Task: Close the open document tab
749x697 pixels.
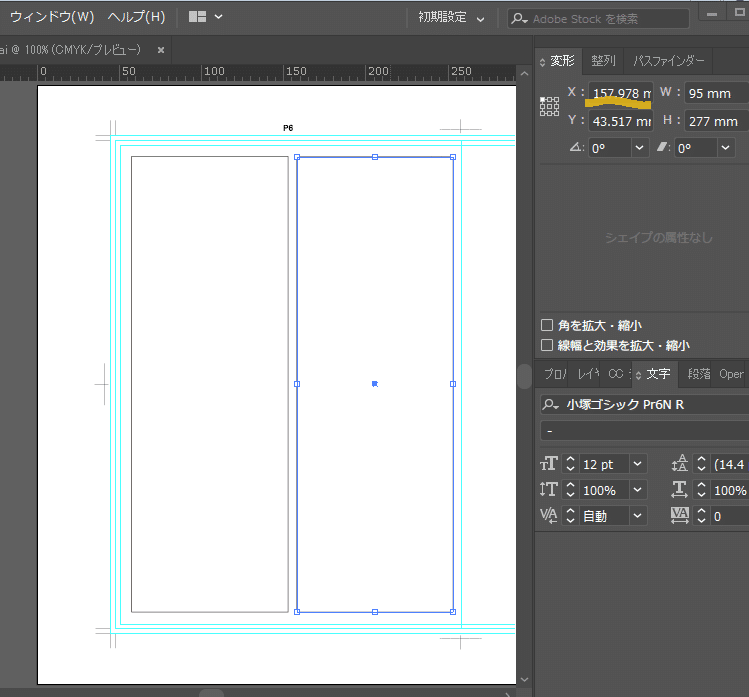Action: (161, 49)
